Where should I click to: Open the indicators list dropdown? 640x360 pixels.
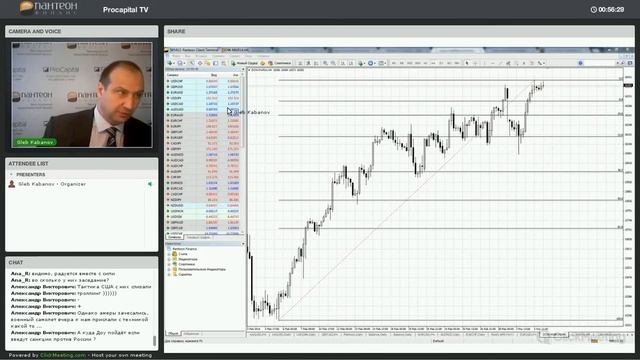361,63
